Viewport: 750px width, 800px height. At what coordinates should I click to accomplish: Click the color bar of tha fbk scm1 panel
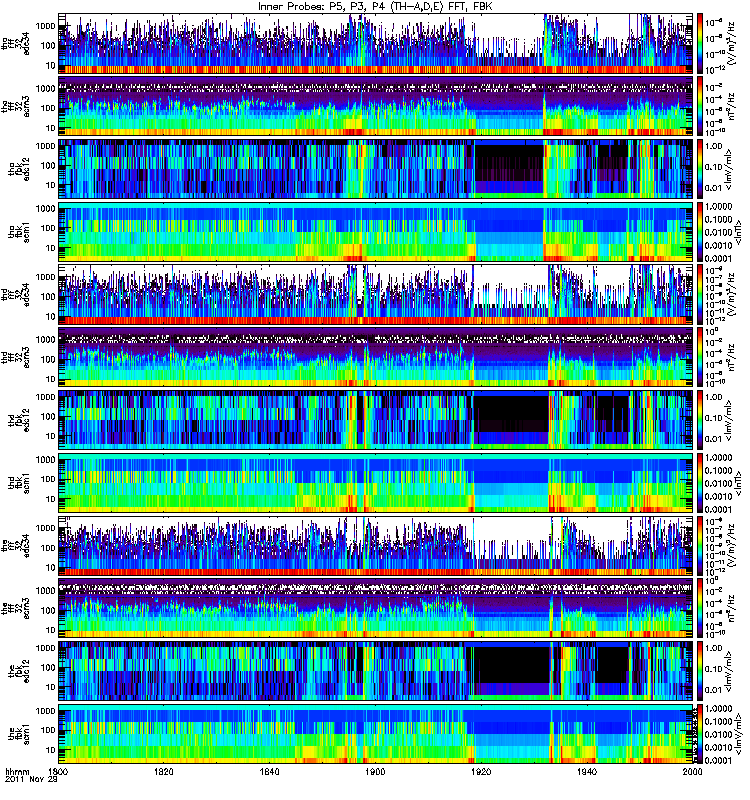tap(700, 232)
